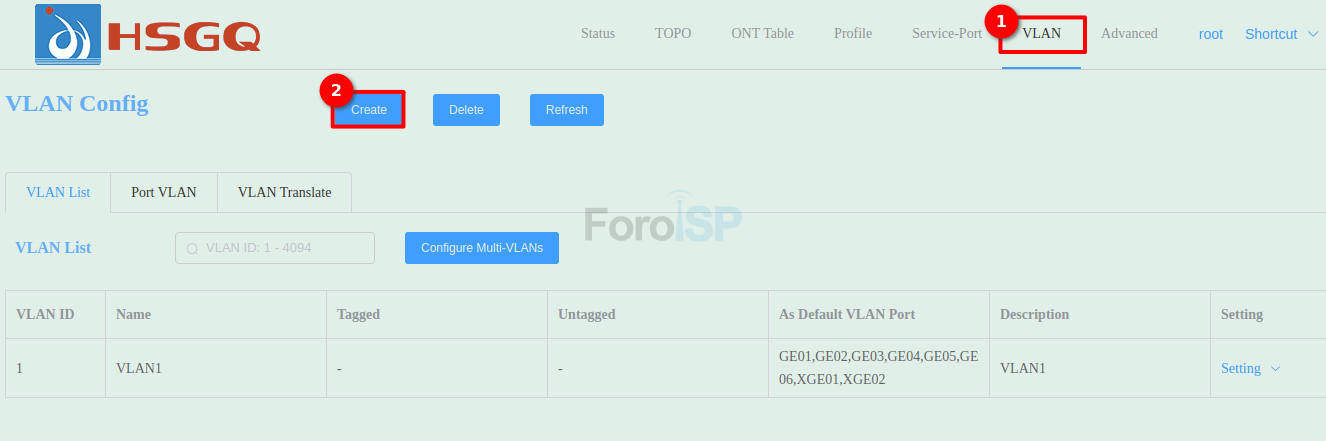Click the VLAN1 description cell
This screenshot has width=1326, height=441.
tap(1099, 368)
